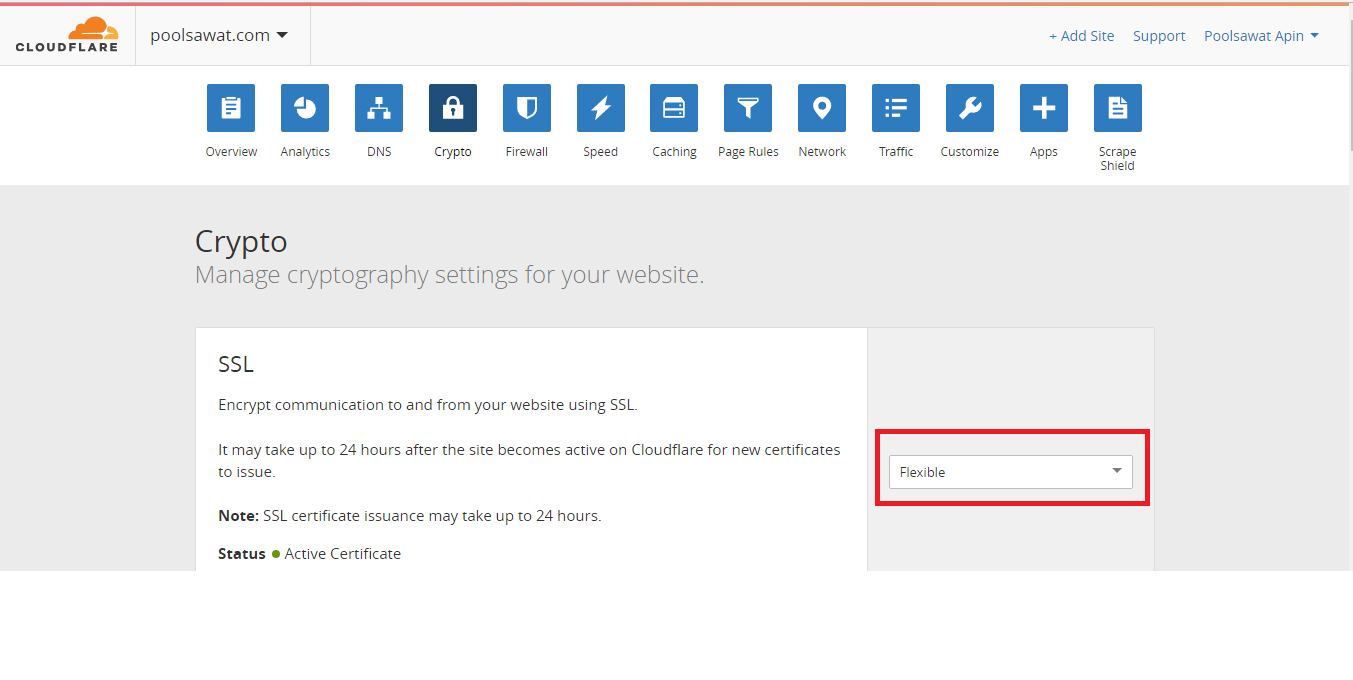Open the Firewall shield icon
Screen dimensions: 1353x680
tap(527, 108)
